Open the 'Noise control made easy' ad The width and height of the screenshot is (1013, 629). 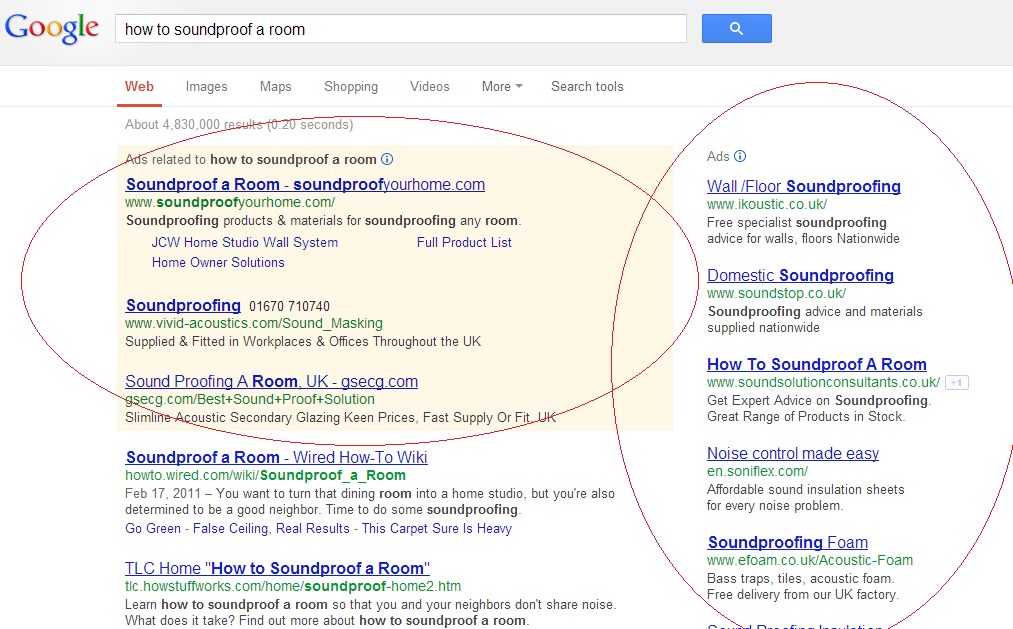793,453
